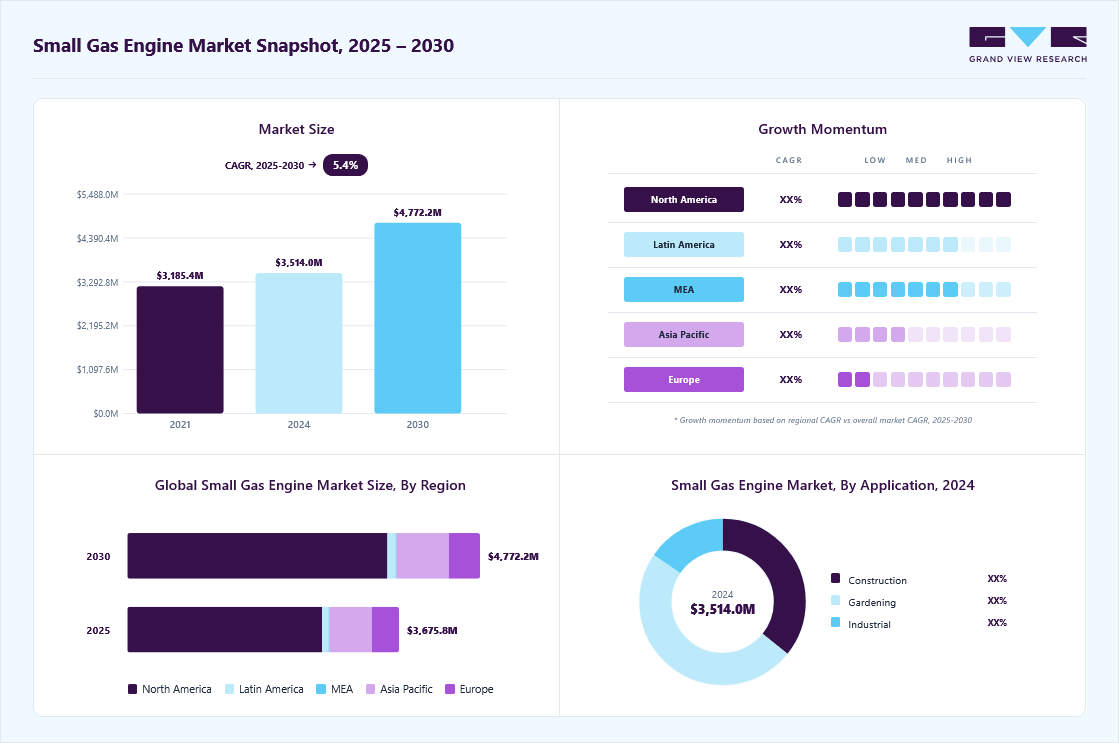Viewport: 1120px width, 743px height.
Task: Click the Europe XX% CAGR value
Action: point(791,379)
